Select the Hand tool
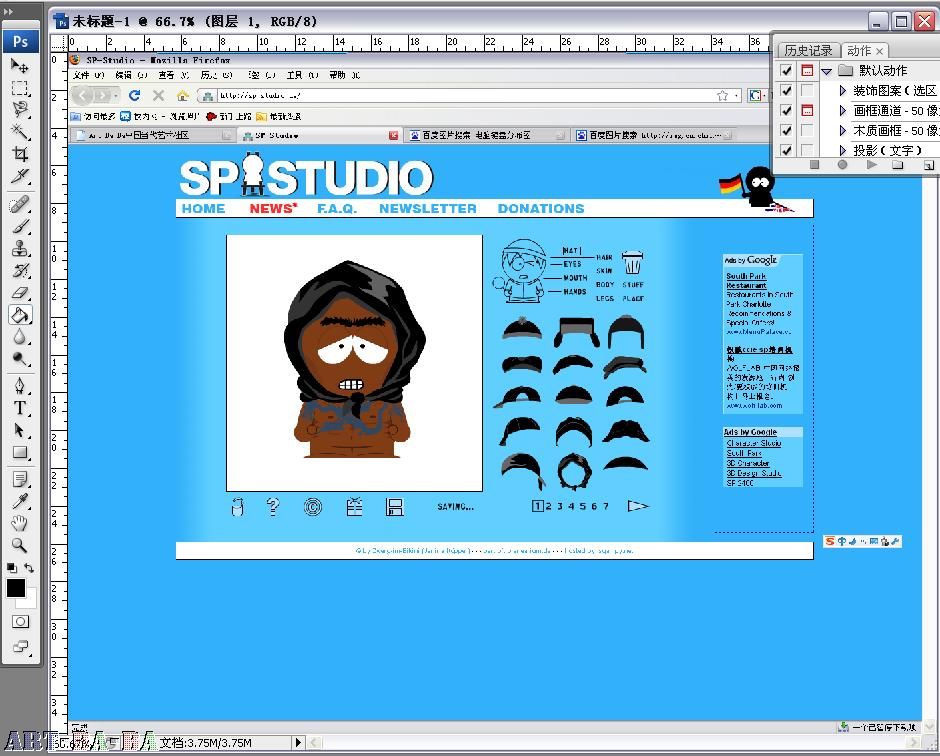The height and width of the screenshot is (756, 940). click(x=20, y=523)
